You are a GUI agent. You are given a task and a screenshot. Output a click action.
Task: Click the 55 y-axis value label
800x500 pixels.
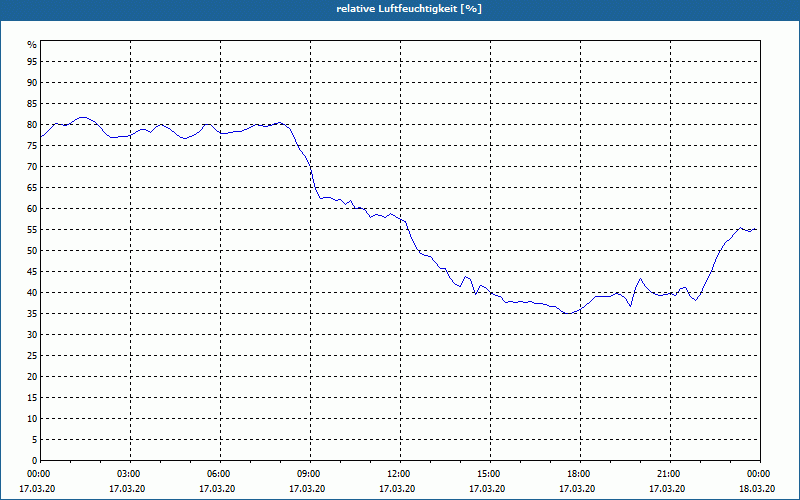[32, 230]
